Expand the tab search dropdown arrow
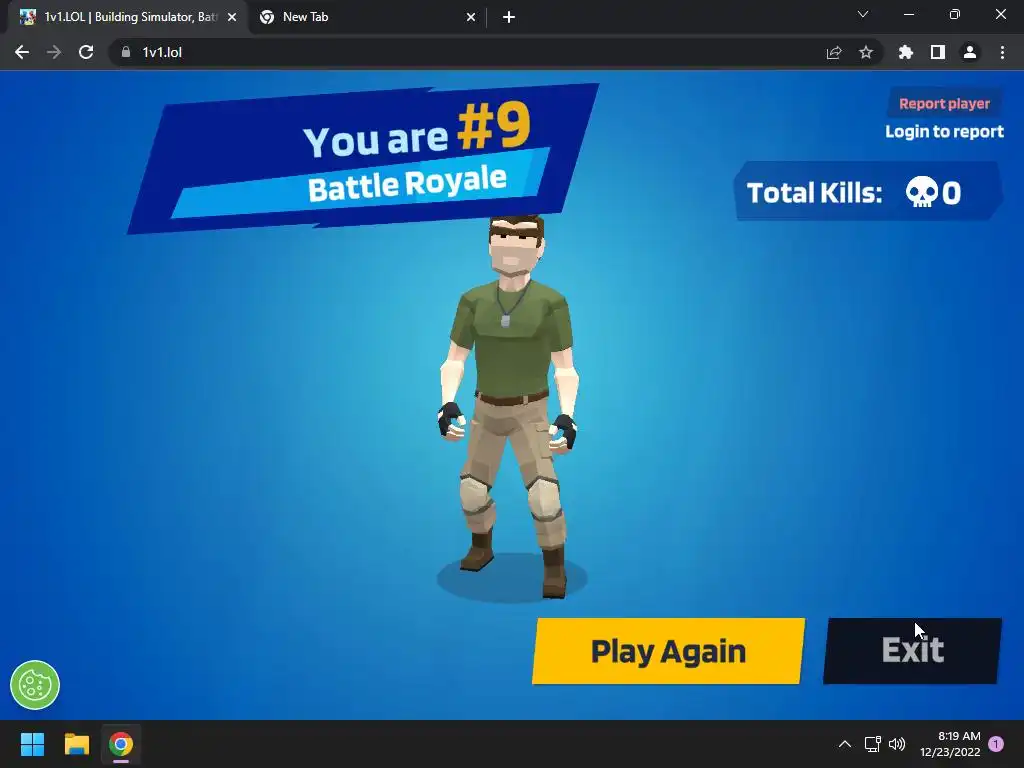1024x768 pixels. tap(863, 14)
